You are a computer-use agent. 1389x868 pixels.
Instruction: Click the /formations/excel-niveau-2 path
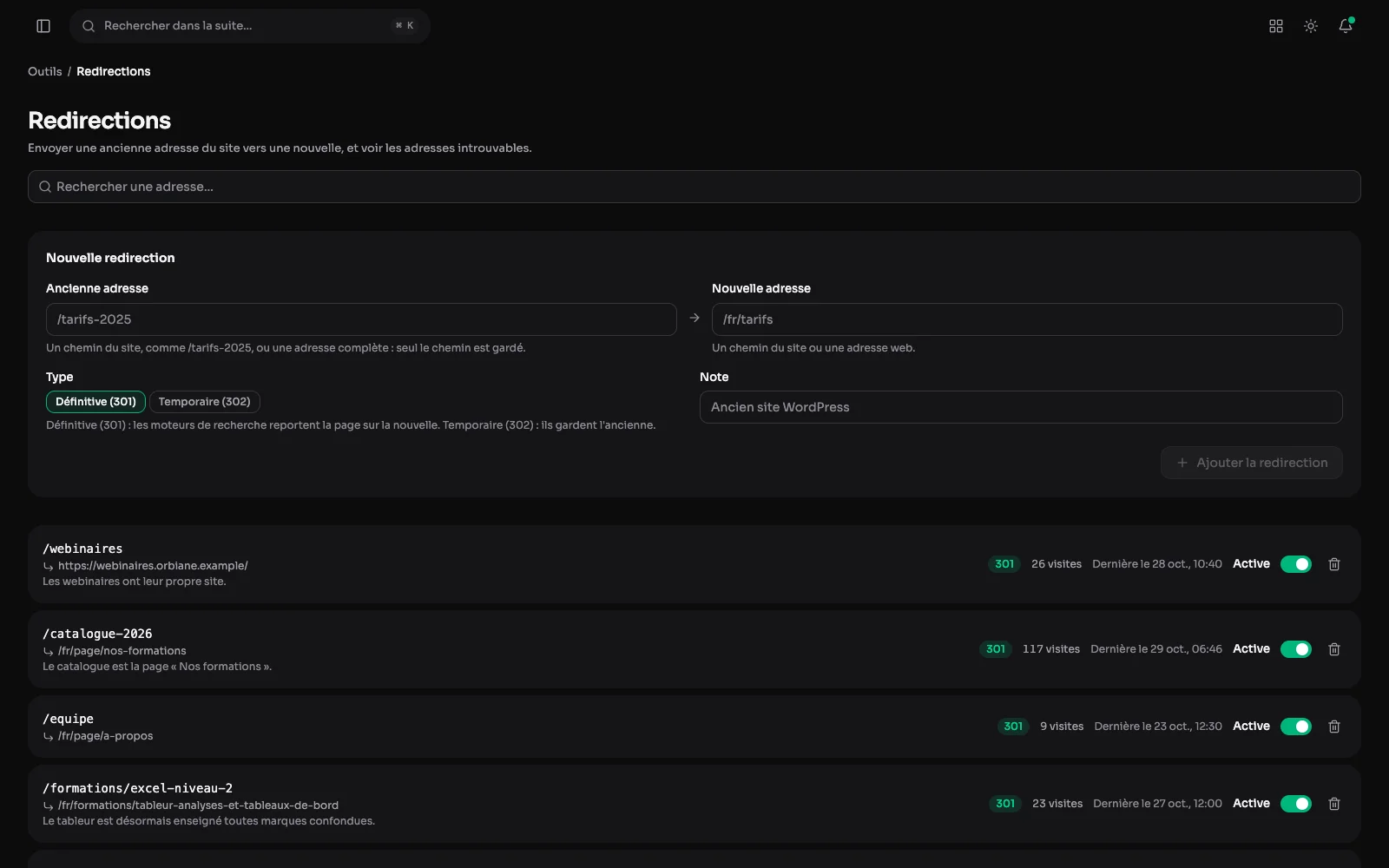click(x=137, y=788)
